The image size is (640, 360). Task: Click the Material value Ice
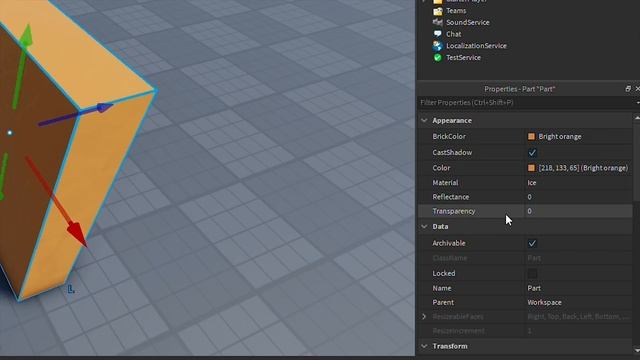coord(531,182)
